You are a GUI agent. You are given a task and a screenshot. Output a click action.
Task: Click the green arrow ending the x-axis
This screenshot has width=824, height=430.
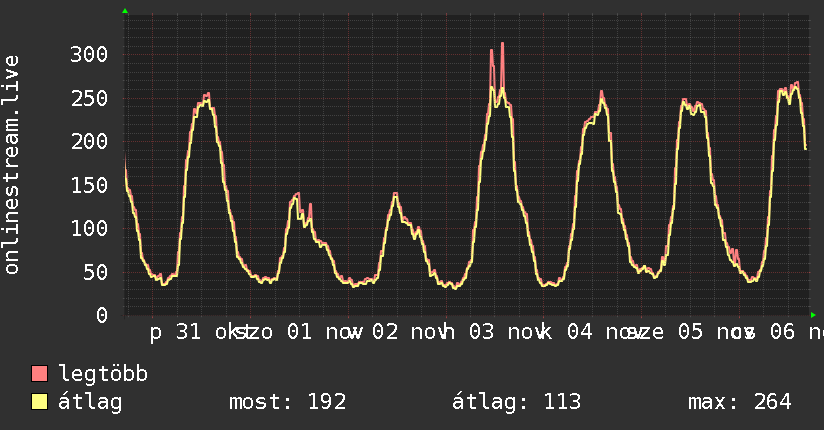coord(812,314)
